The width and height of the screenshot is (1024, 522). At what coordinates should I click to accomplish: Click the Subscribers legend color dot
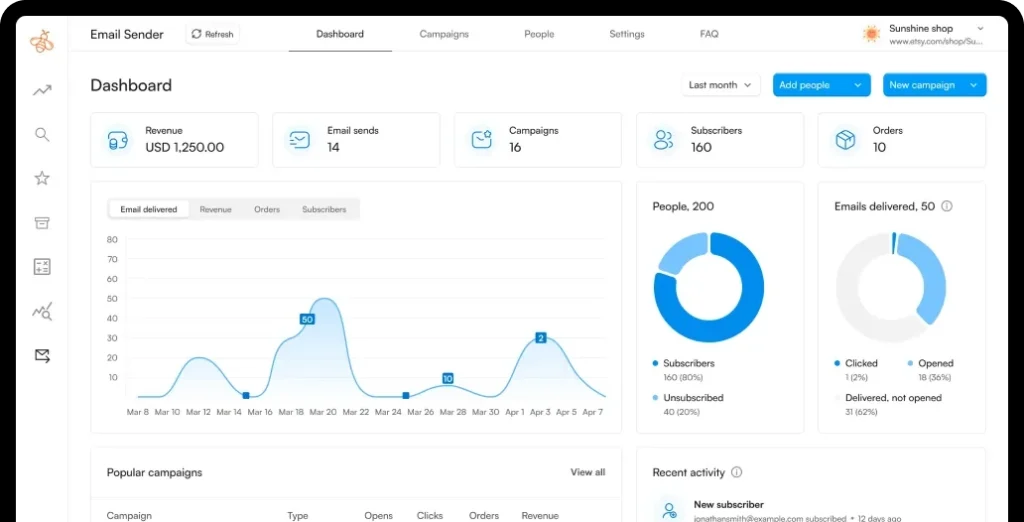(x=655, y=363)
